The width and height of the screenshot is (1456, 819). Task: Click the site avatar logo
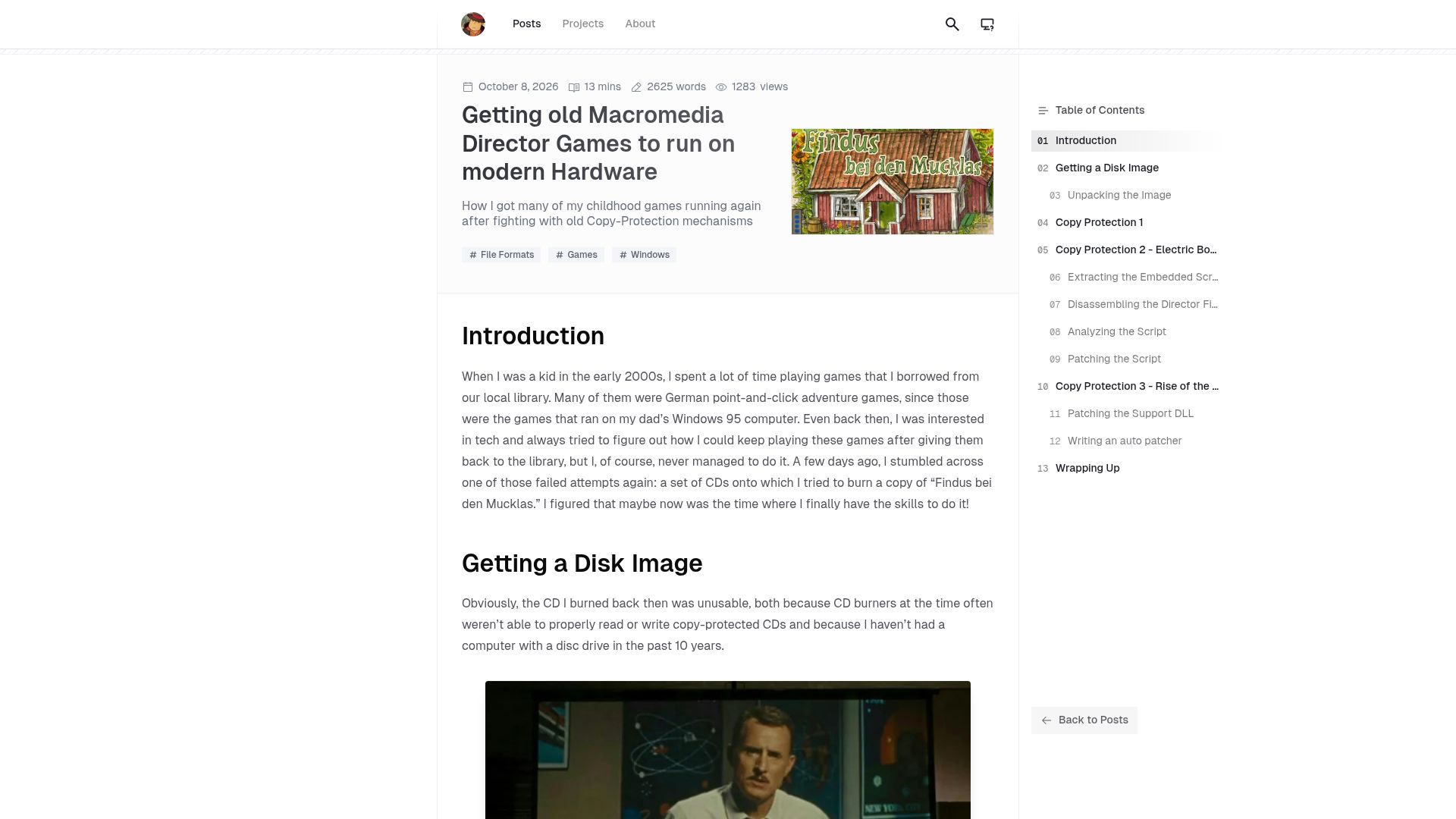pos(473,24)
